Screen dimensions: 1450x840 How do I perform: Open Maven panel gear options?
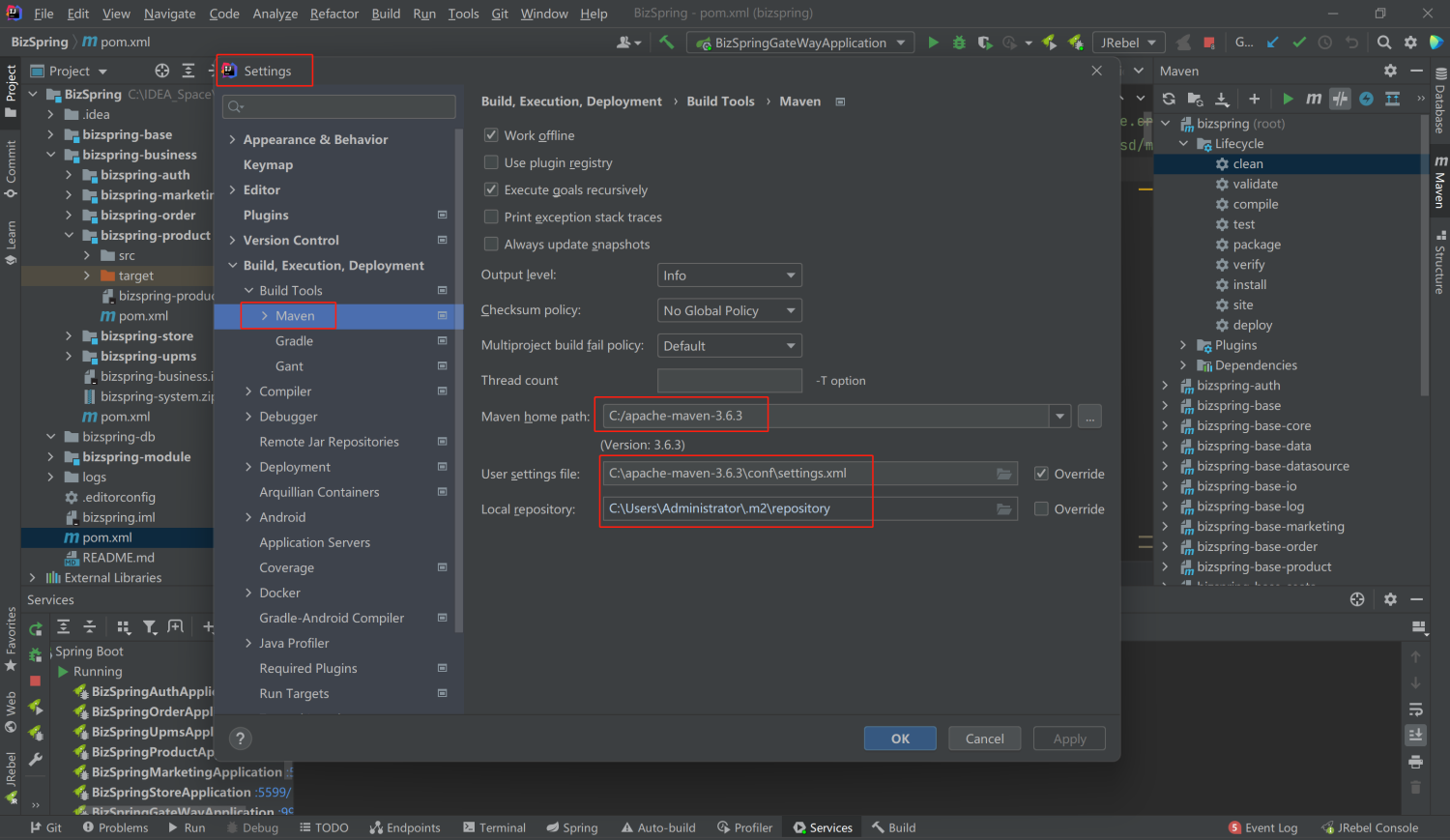point(1390,71)
